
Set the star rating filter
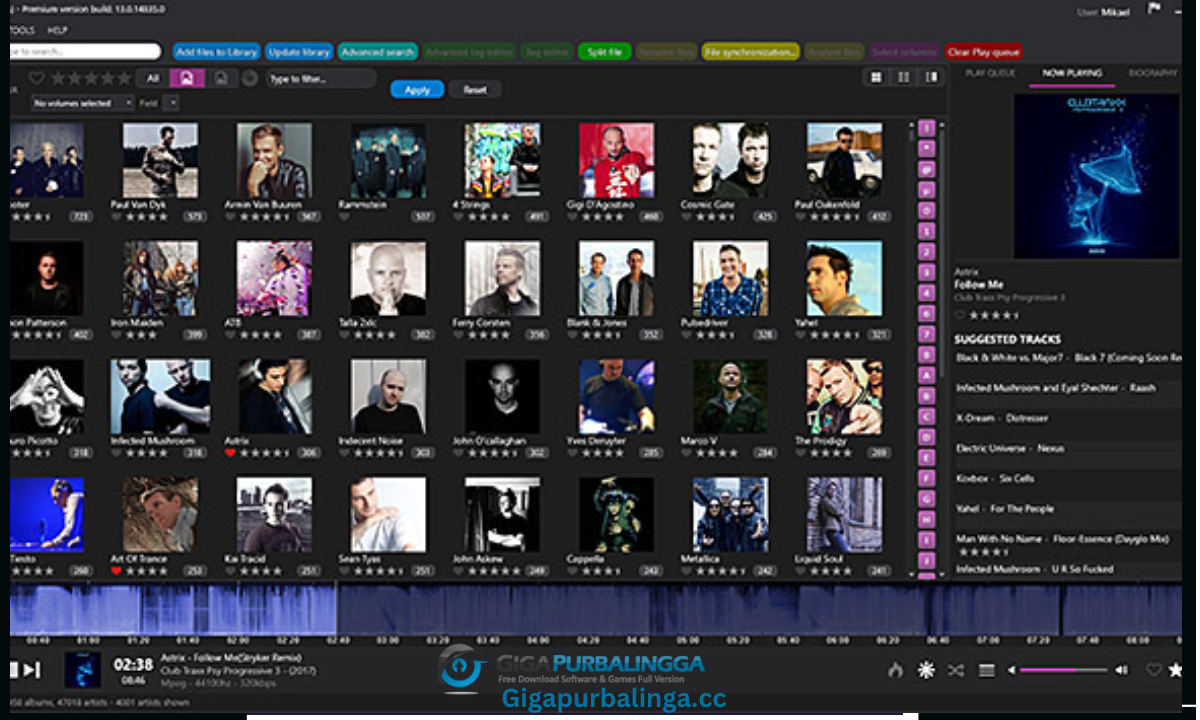point(90,78)
